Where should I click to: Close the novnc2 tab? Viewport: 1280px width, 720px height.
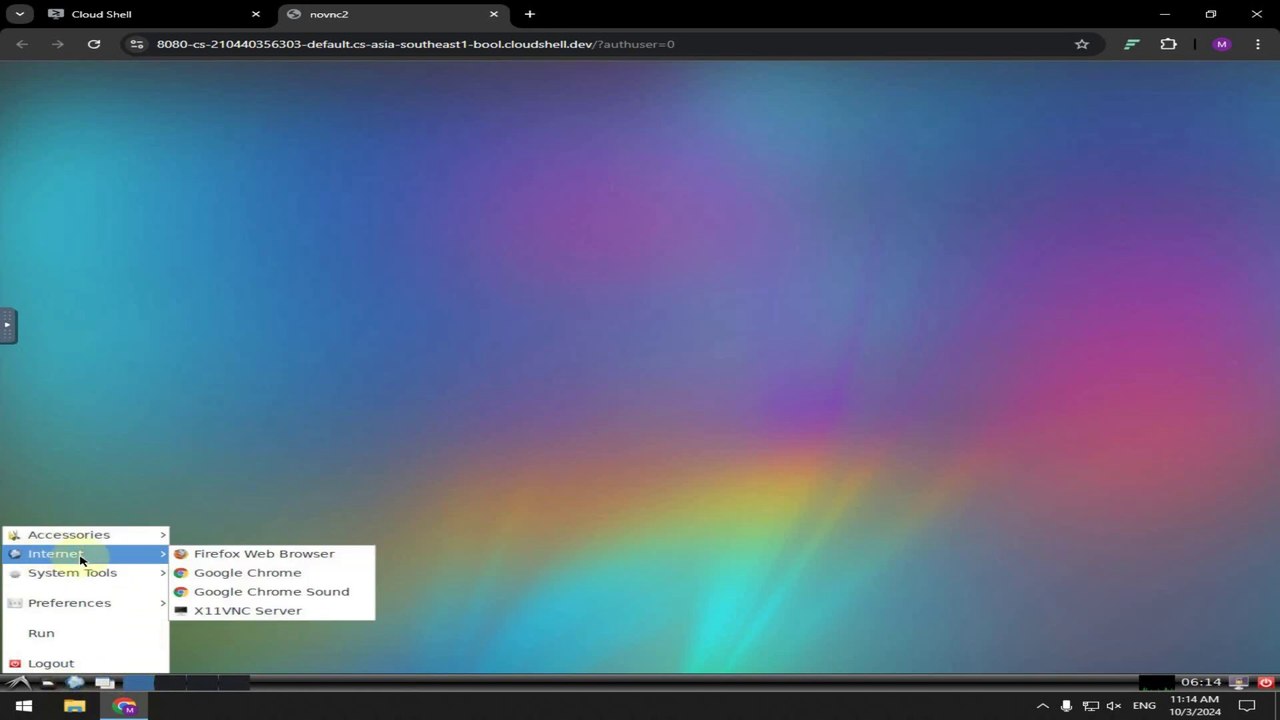click(x=493, y=14)
